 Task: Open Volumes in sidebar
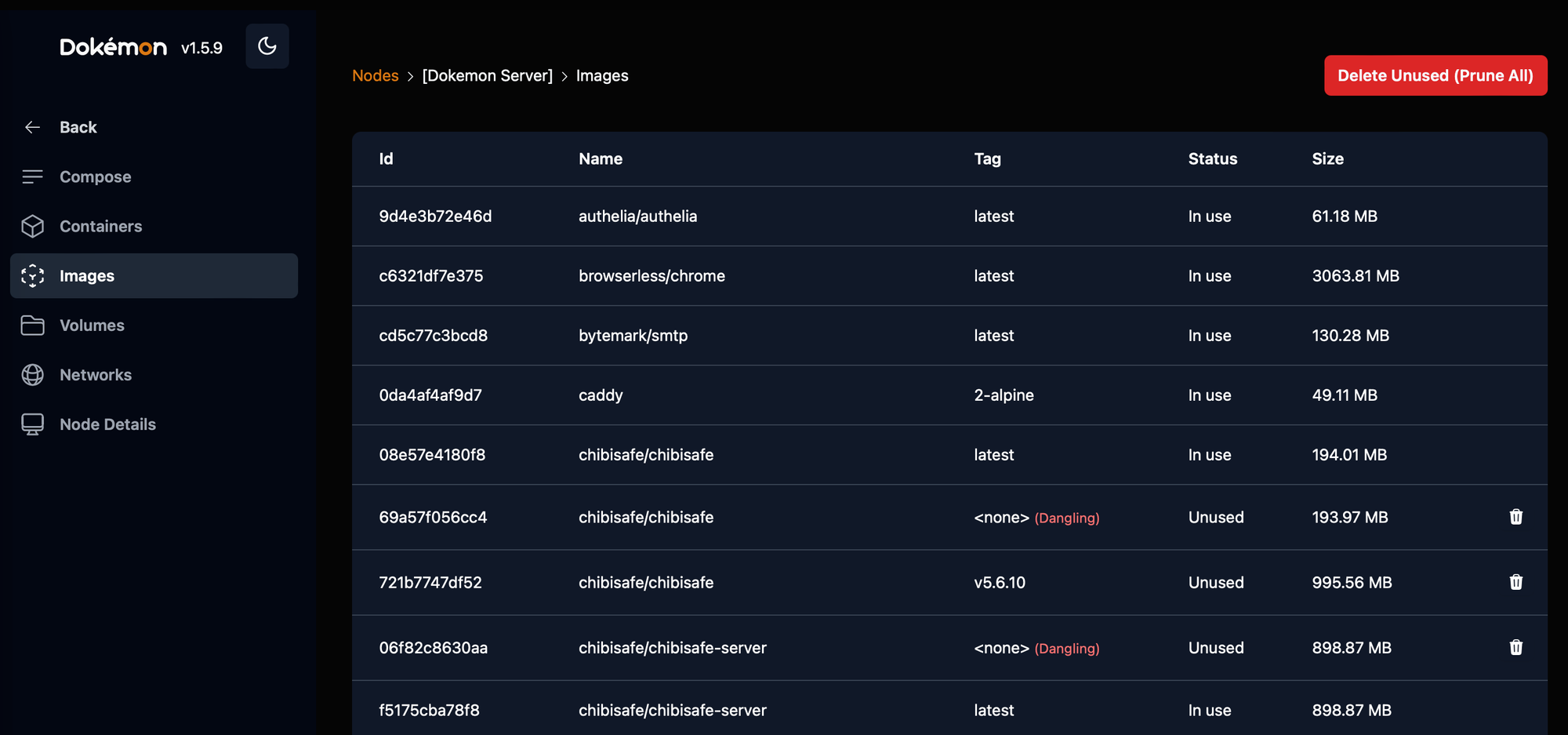[154, 325]
